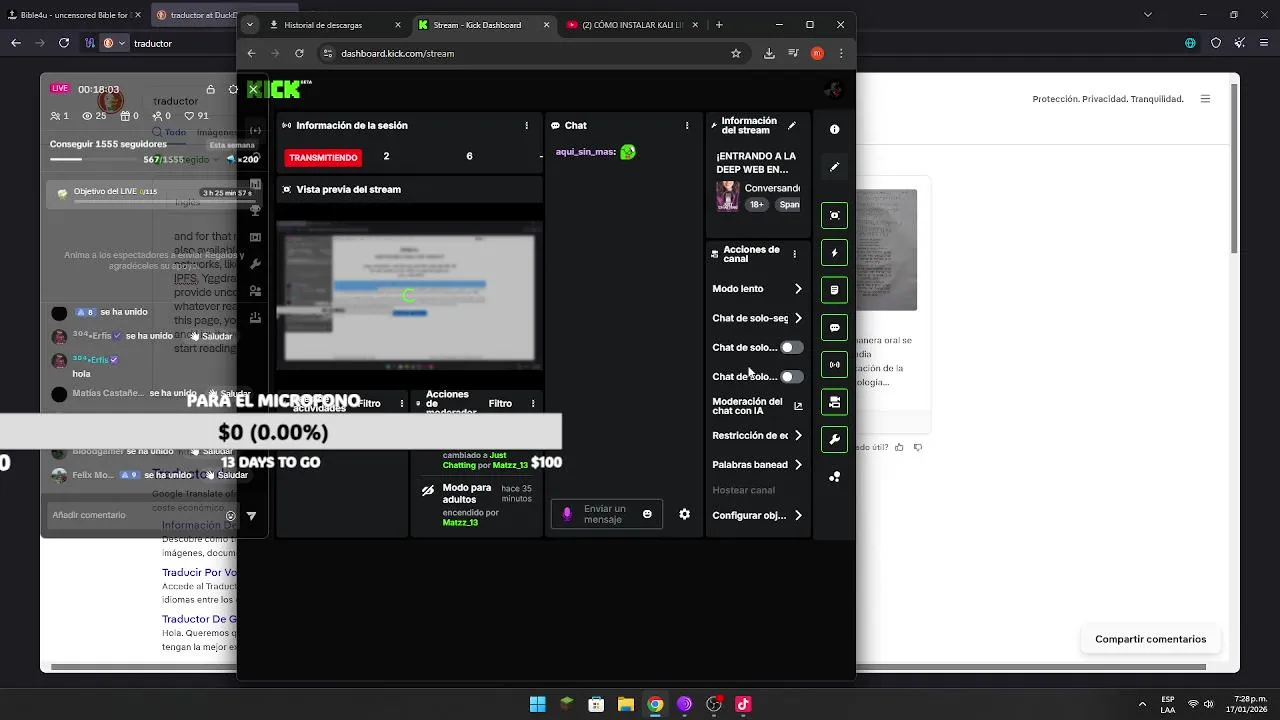
Task: Switch to Stream - Kick Dashboard tab
Action: [x=484, y=25]
